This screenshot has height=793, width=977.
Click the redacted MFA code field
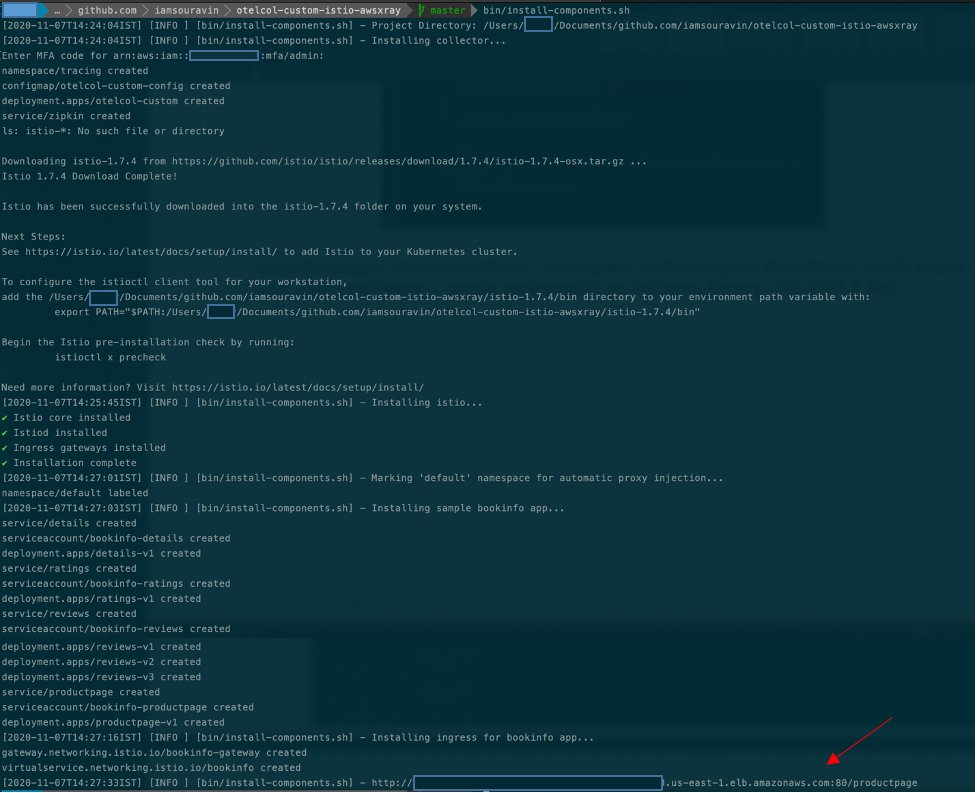pyautogui.click(x=222, y=55)
